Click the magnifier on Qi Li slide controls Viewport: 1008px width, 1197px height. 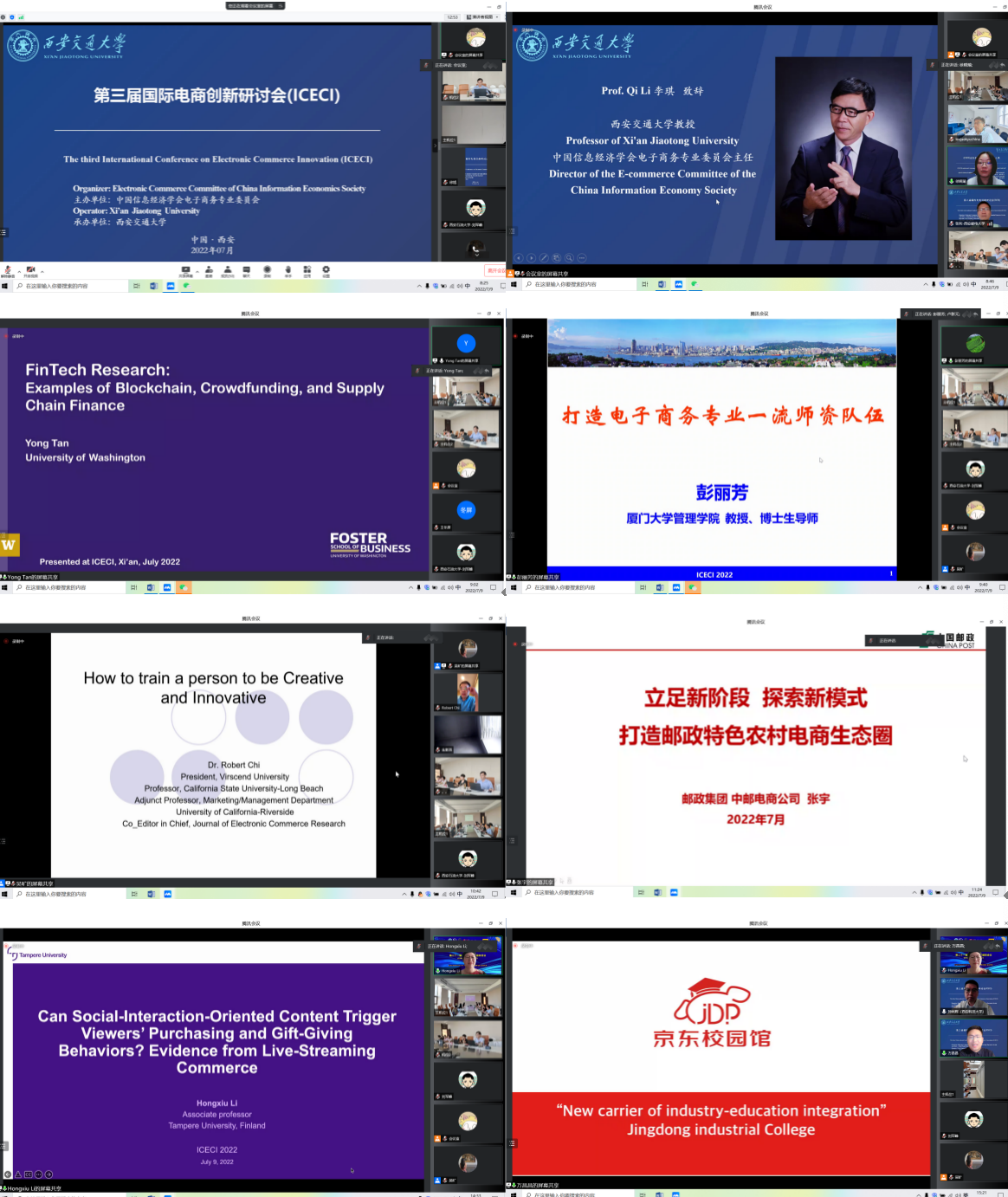[x=569, y=257]
